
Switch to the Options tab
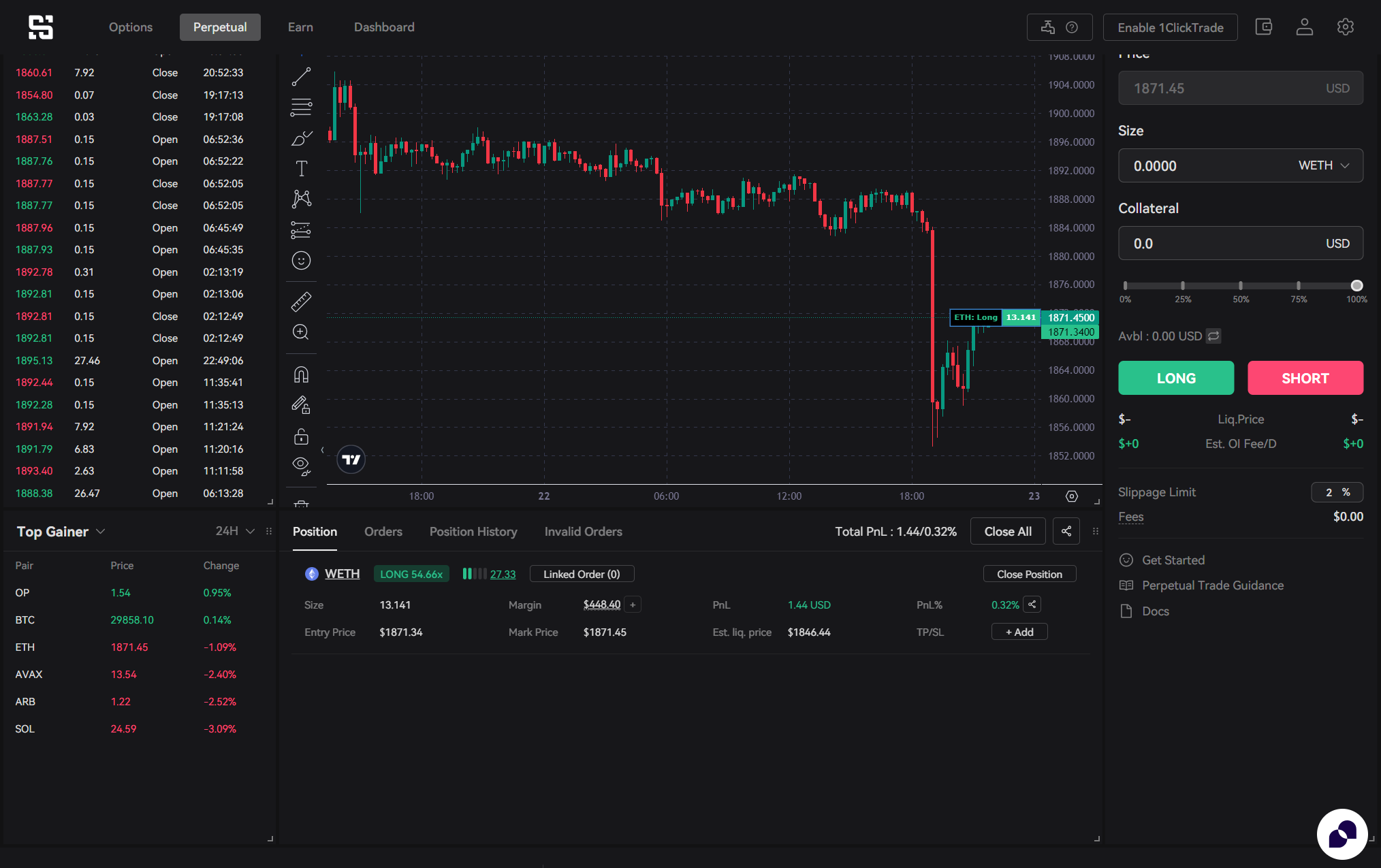pos(131,27)
